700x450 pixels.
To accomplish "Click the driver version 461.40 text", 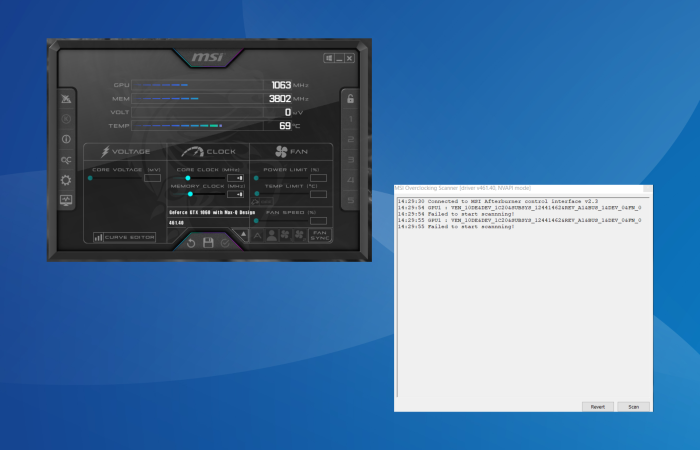I will [x=176, y=223].
